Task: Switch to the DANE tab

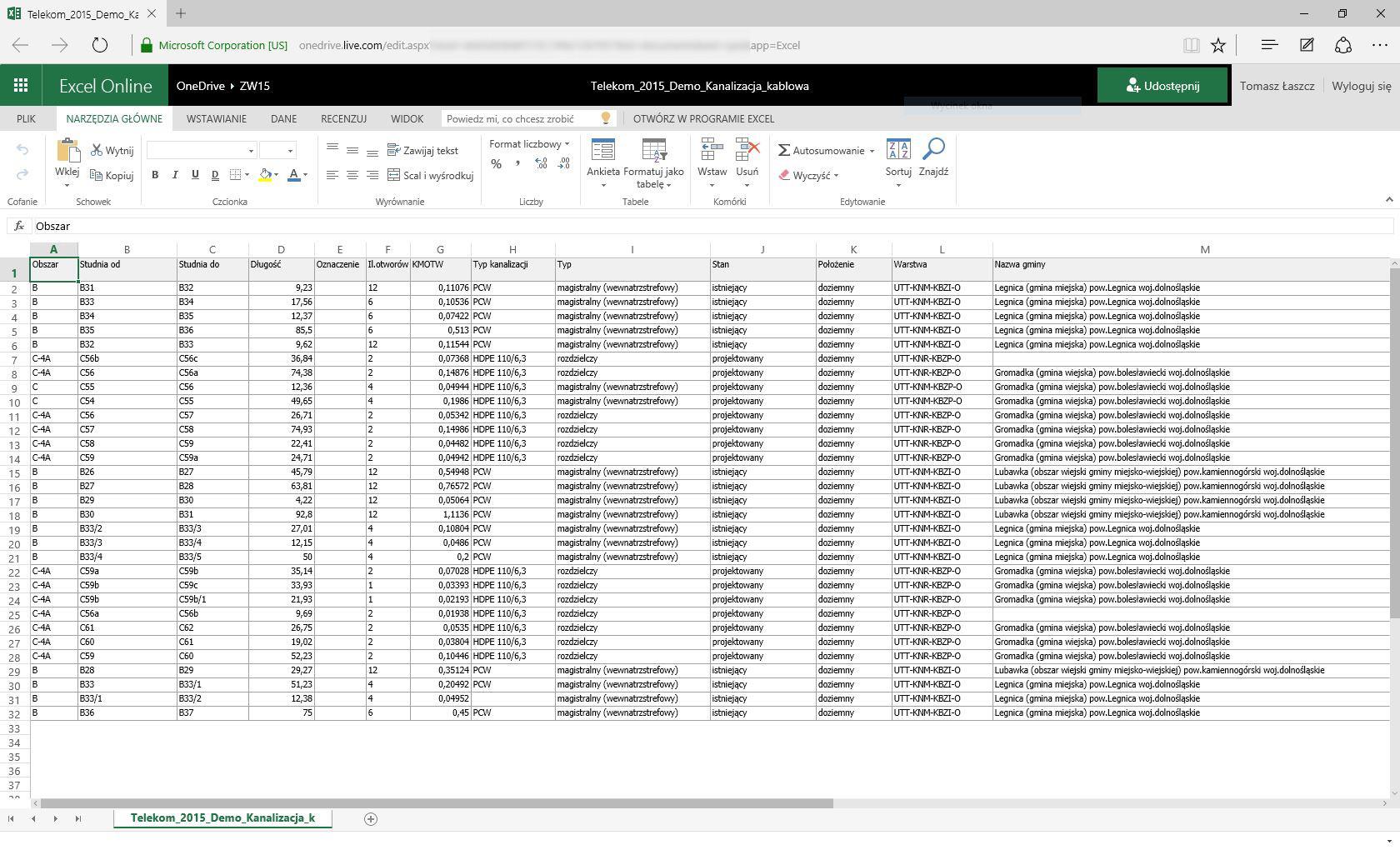Action: click(x=283, y=118)
